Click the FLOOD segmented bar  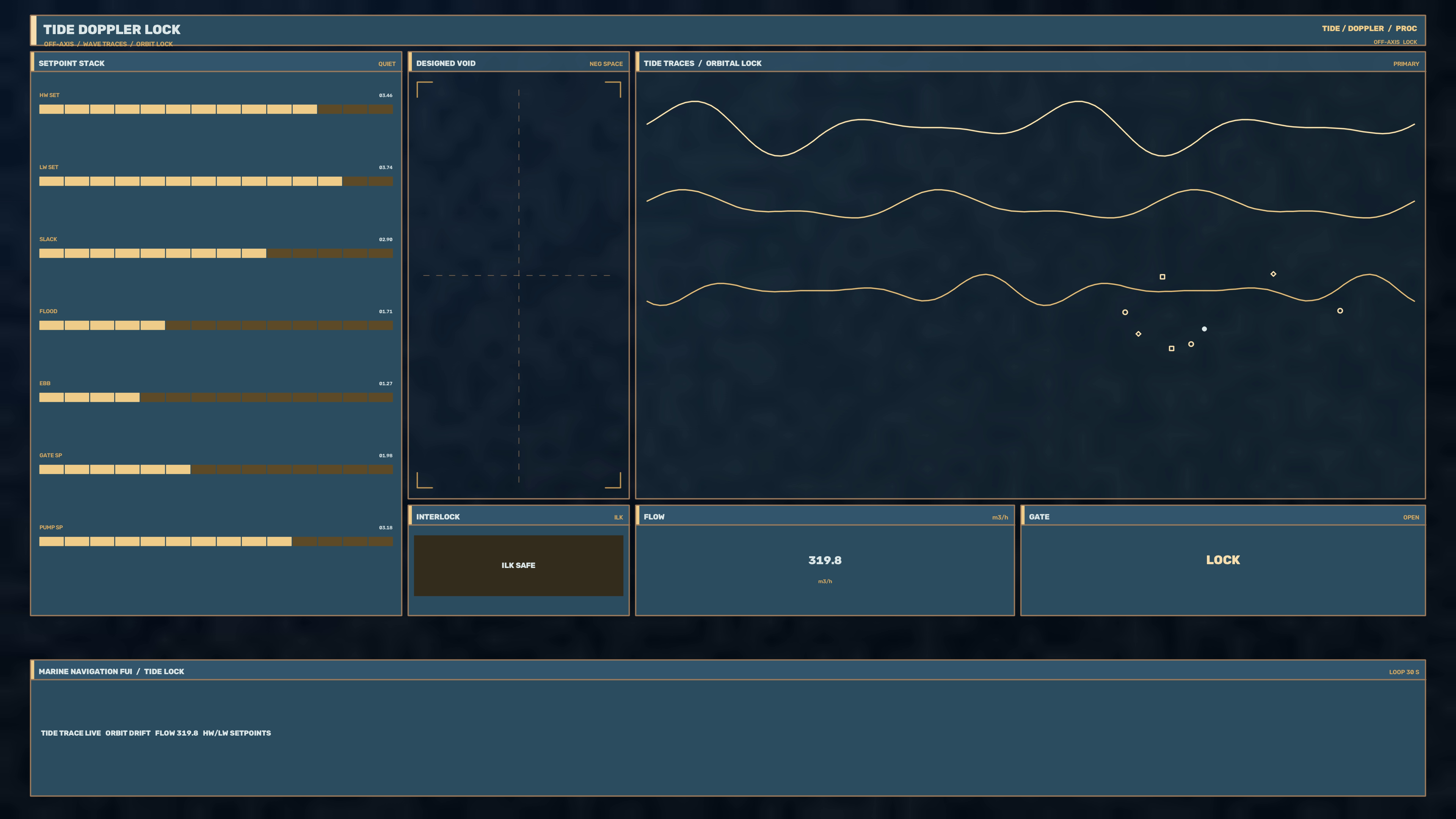click(216, 326)
